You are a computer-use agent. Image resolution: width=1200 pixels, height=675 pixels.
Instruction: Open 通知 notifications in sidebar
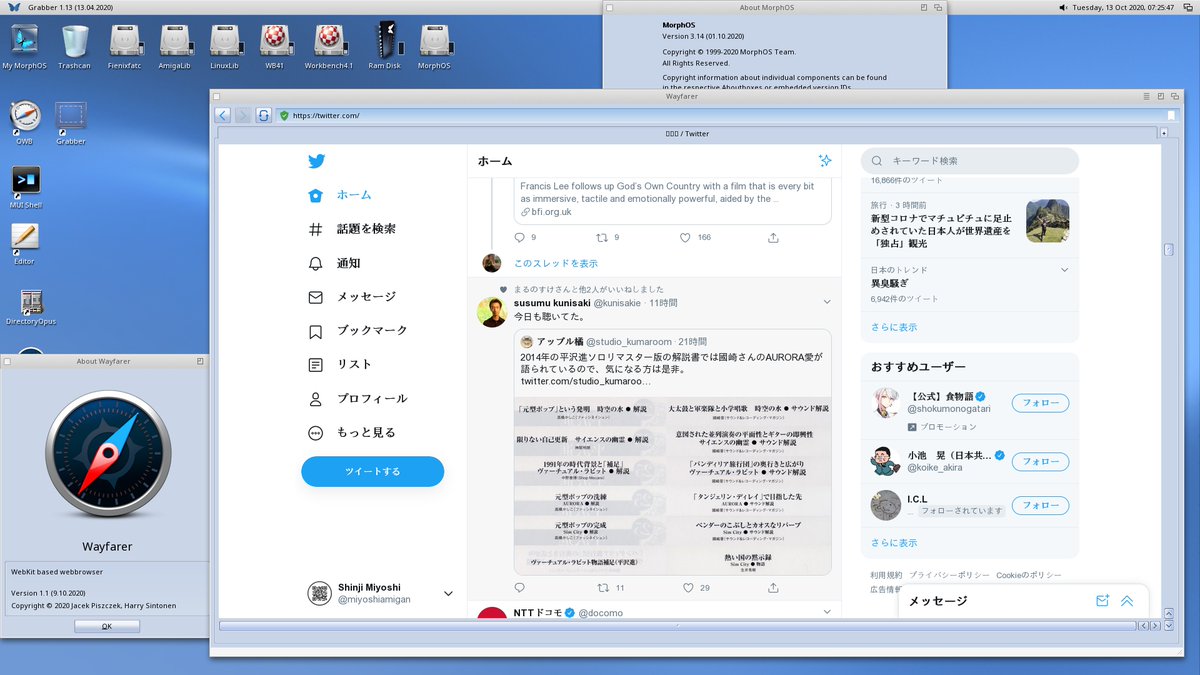pyautogui.click(x=334, y=263)
